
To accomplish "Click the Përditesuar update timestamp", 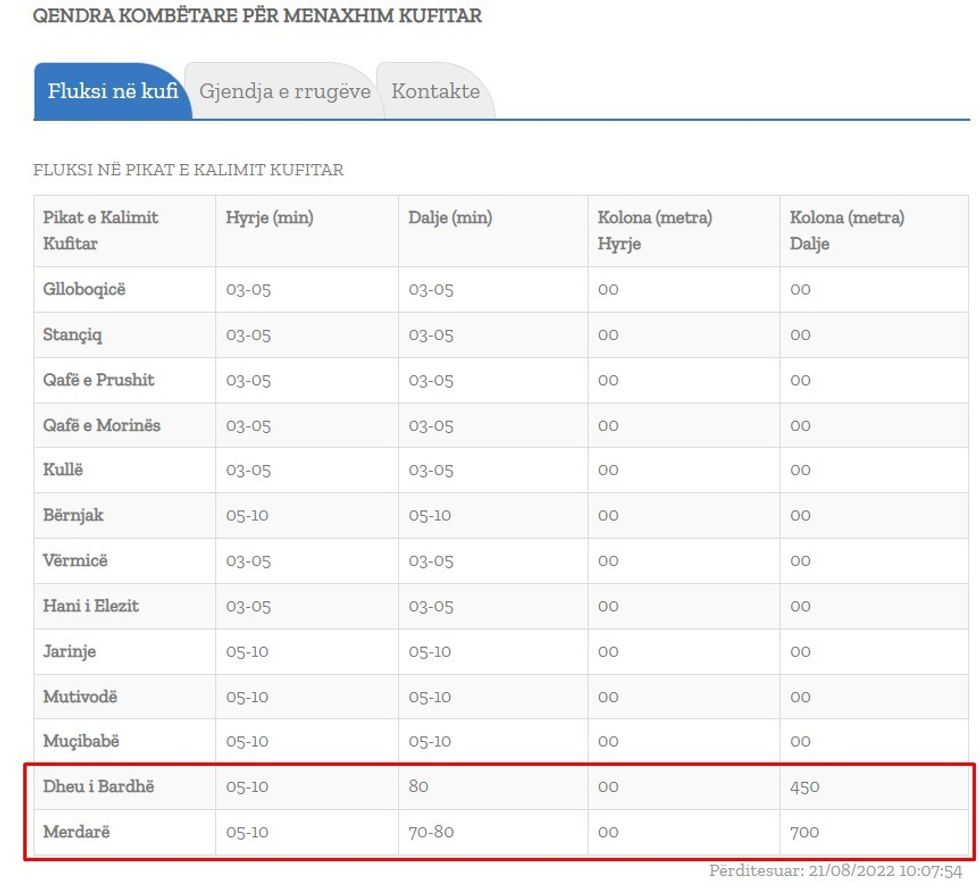I will coord(835,871).
